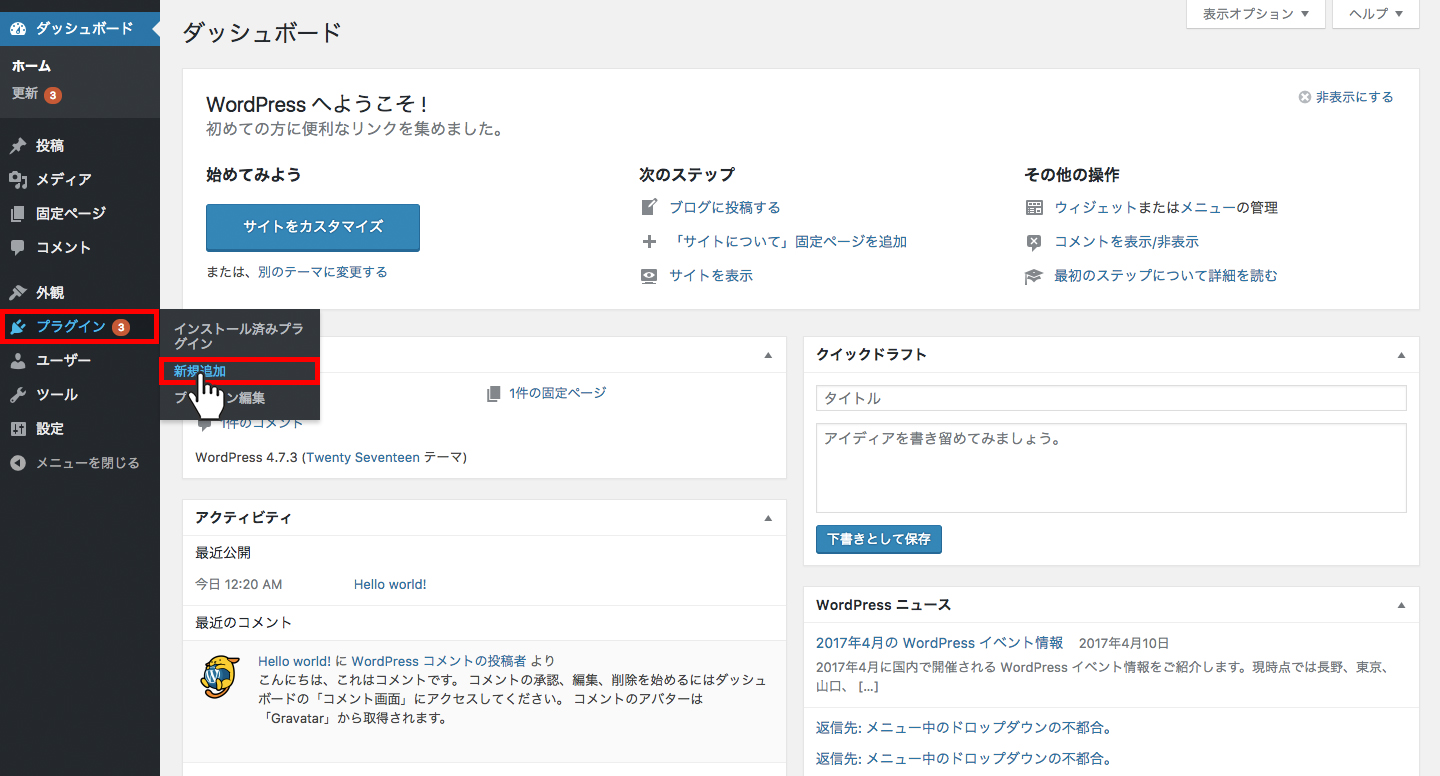
Task: Click the edit icon beside ブログに投稿する
Action: [650, 208]
